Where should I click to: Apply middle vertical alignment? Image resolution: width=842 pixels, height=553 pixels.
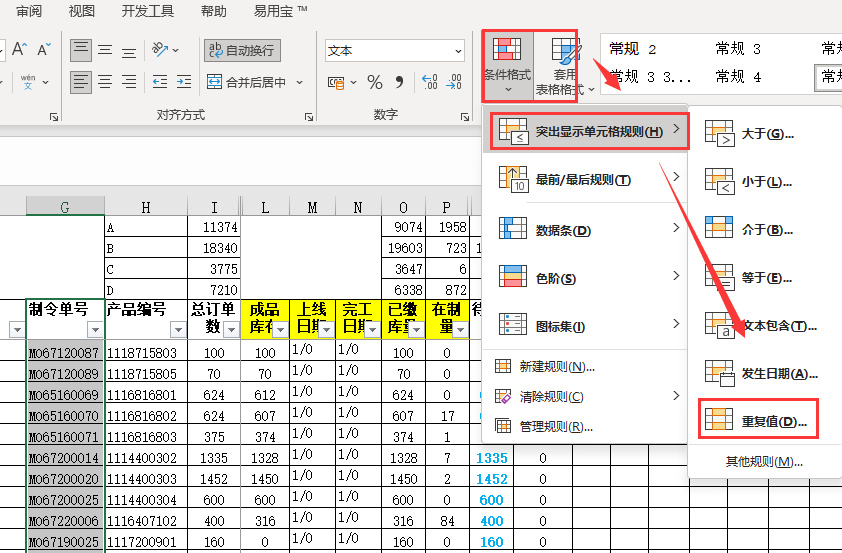pyautogui.click(x=105, y=50)
